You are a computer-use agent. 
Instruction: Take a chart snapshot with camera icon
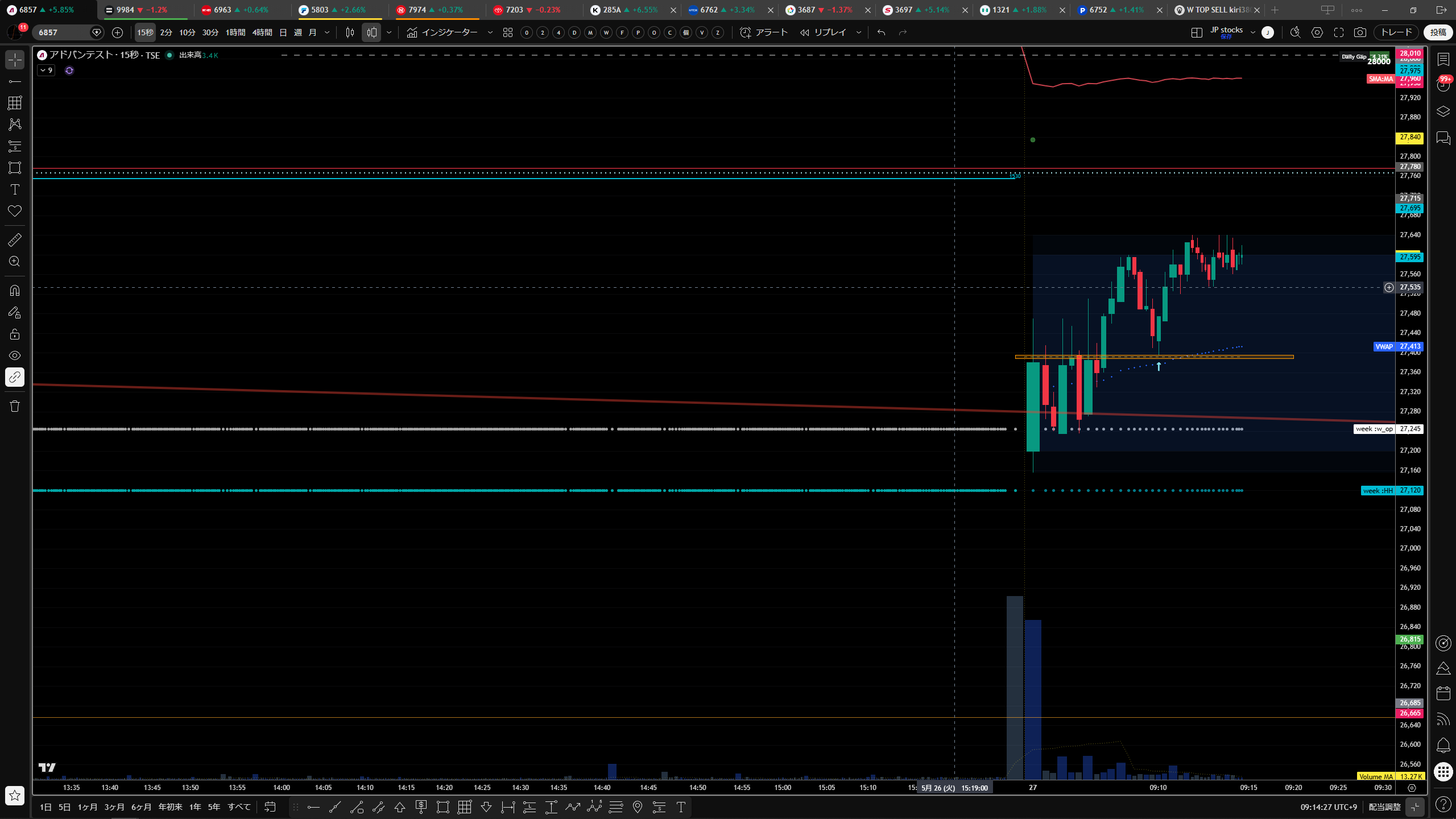pyautogui.click(x=1360, y=32)
